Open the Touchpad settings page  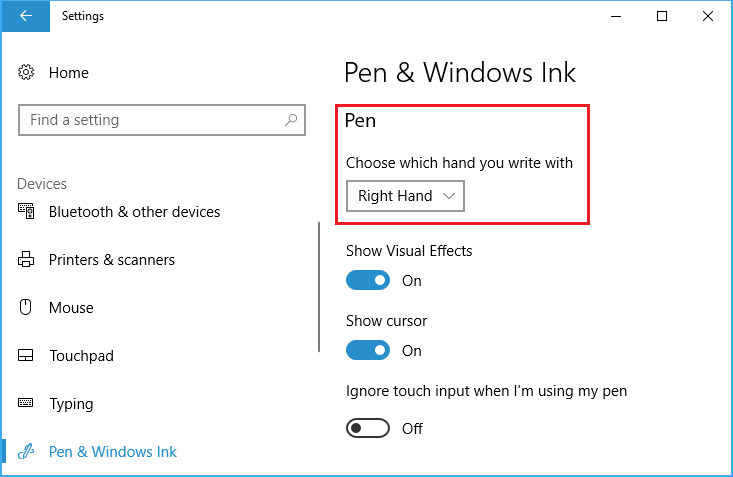[x=82, y=356]
